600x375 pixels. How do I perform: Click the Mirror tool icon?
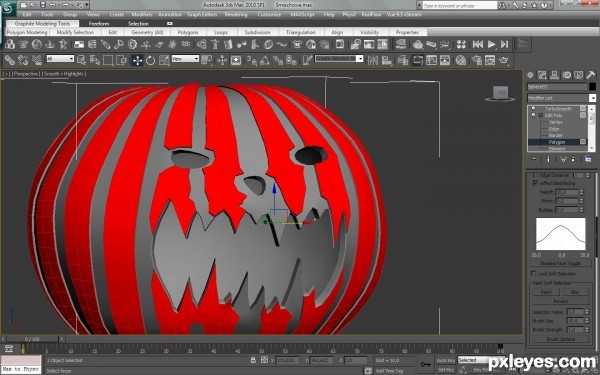point(373,60)
